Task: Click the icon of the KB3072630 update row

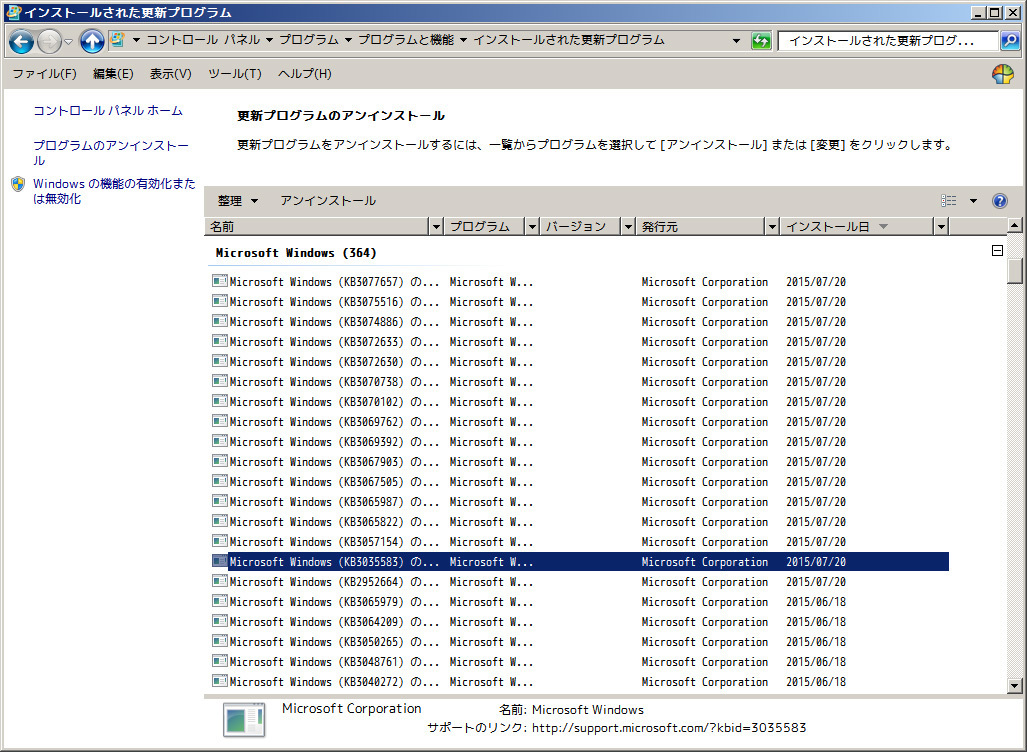Action: tap(219, 362)
